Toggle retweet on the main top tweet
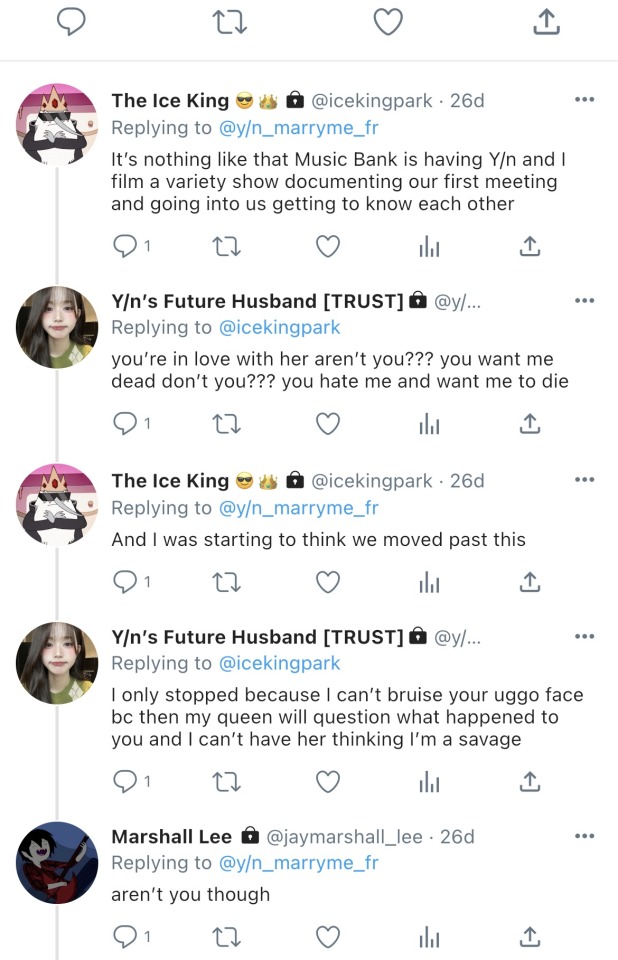618x960 pixels. (229, 22)
